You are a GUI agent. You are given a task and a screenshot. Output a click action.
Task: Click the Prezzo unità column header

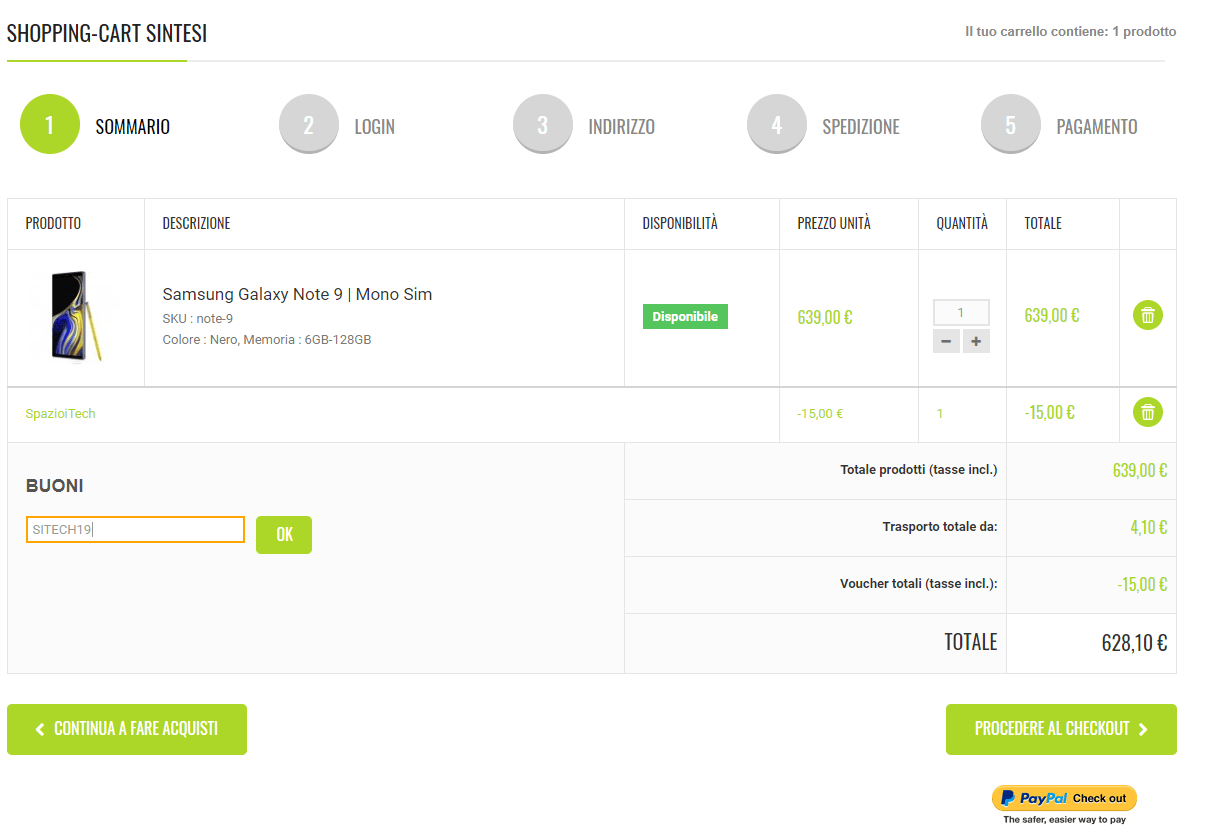pyautogui.click(x=834, y=223)
